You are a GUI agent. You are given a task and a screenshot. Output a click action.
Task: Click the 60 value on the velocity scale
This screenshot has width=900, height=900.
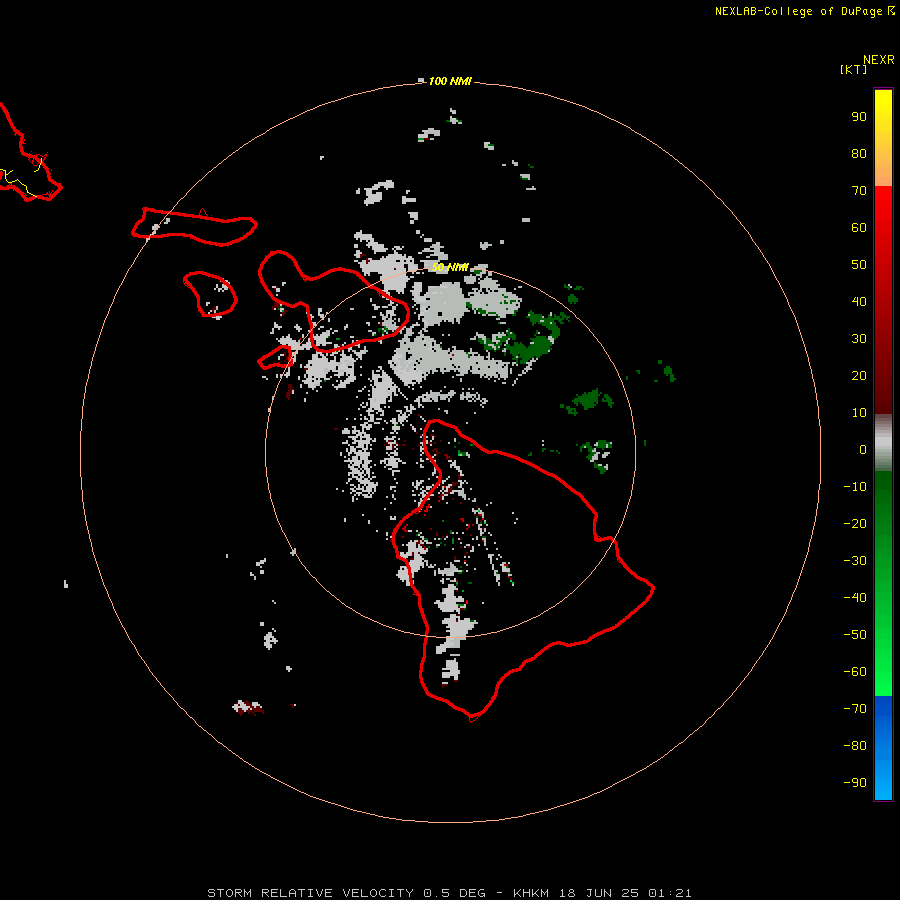click(859, 227)
